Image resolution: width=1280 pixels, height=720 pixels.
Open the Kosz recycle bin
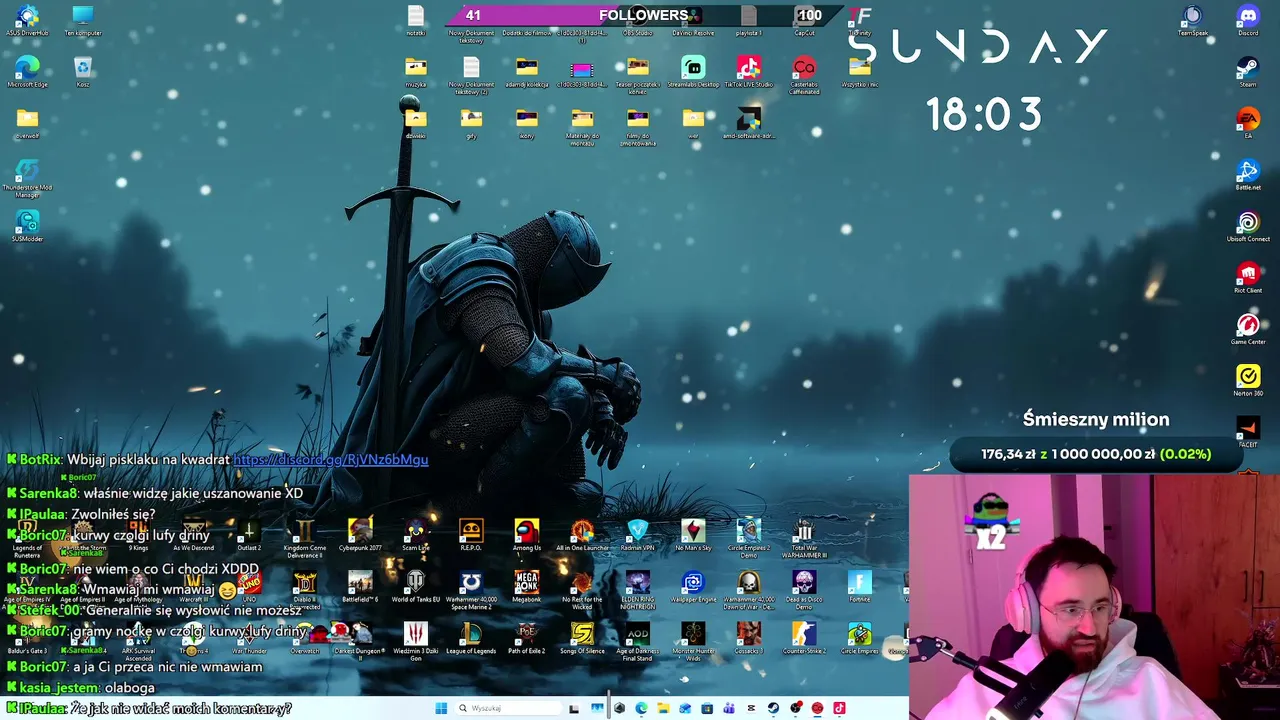(83, 71)
